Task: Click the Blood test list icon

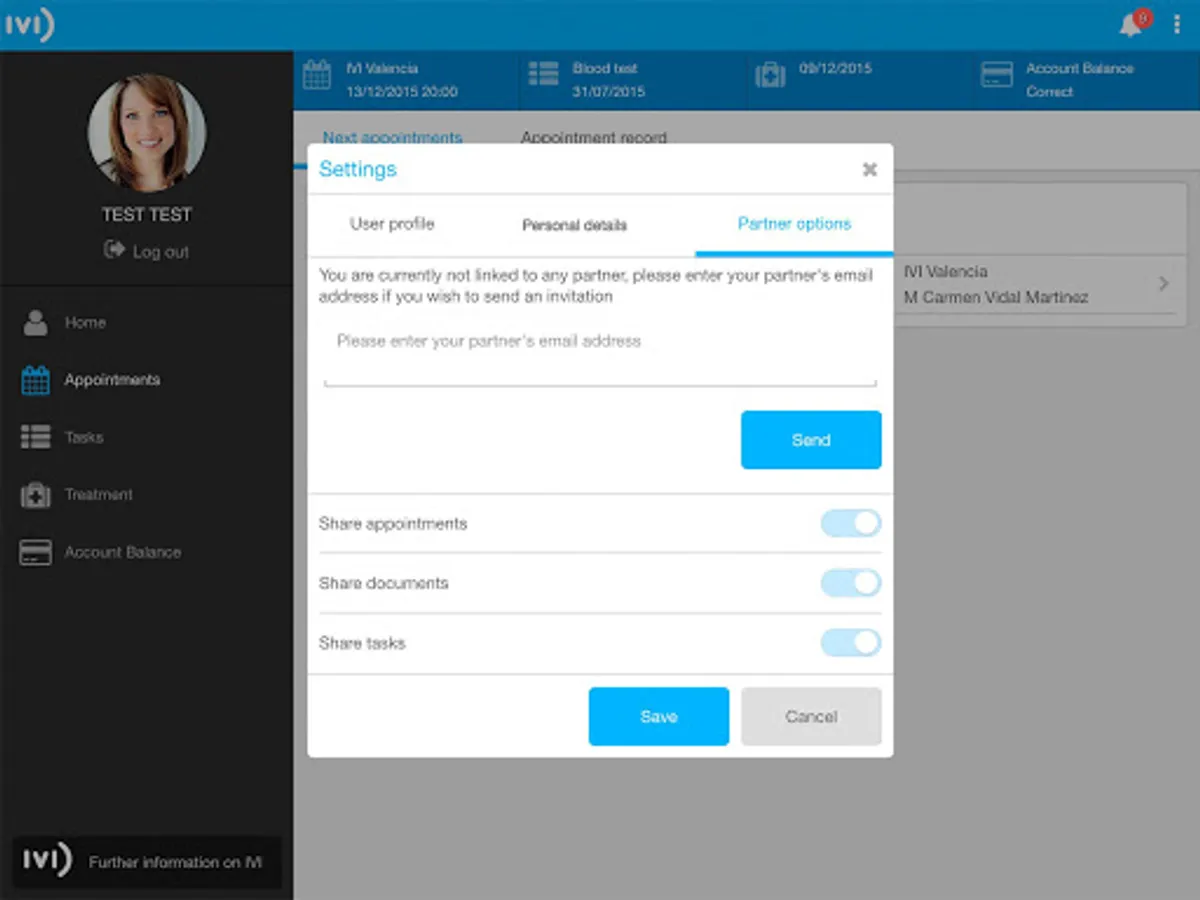Action: pyautogui.click(x=543, y=73)
